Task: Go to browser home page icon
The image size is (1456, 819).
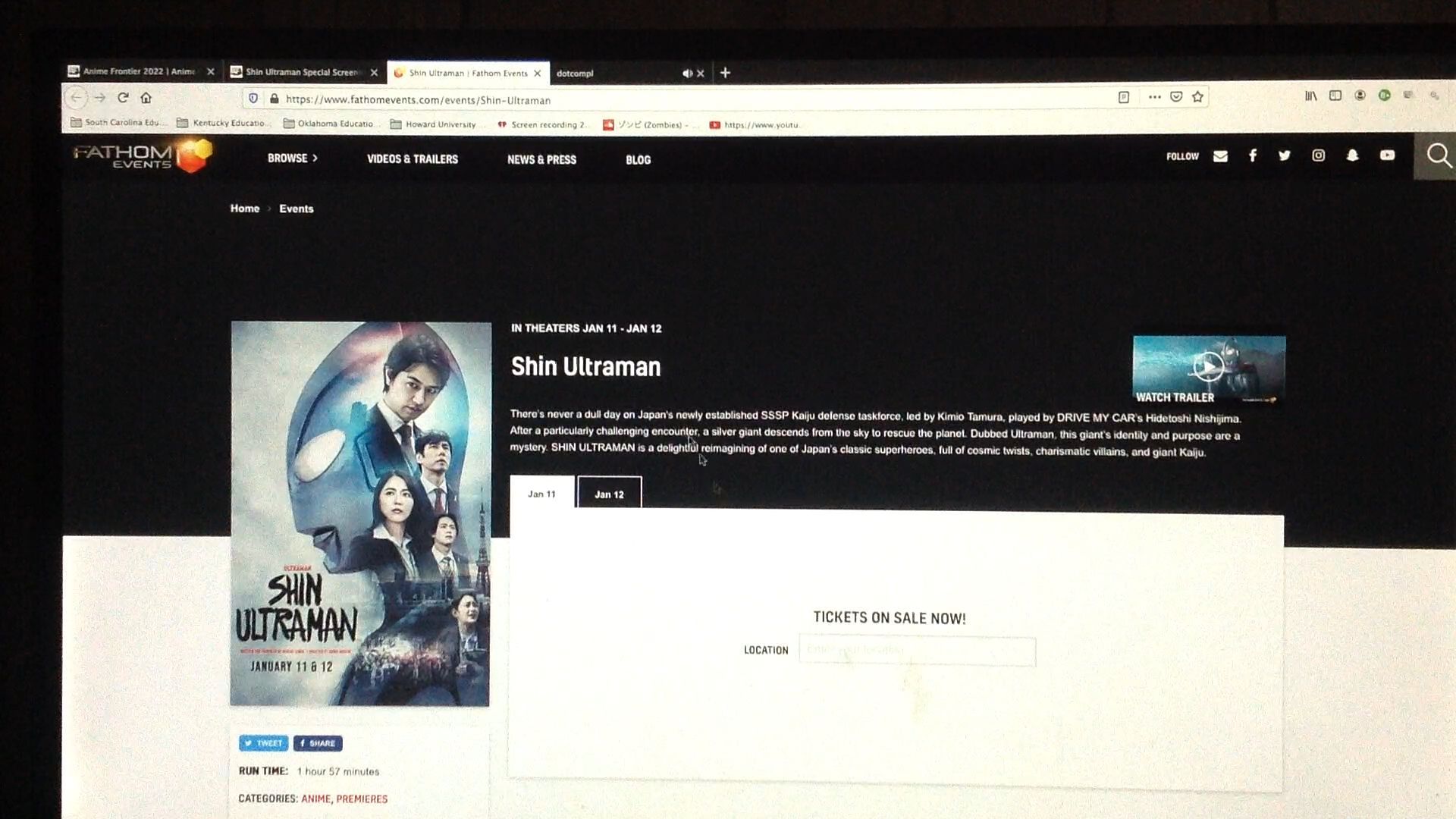Action: pos(146,98)
